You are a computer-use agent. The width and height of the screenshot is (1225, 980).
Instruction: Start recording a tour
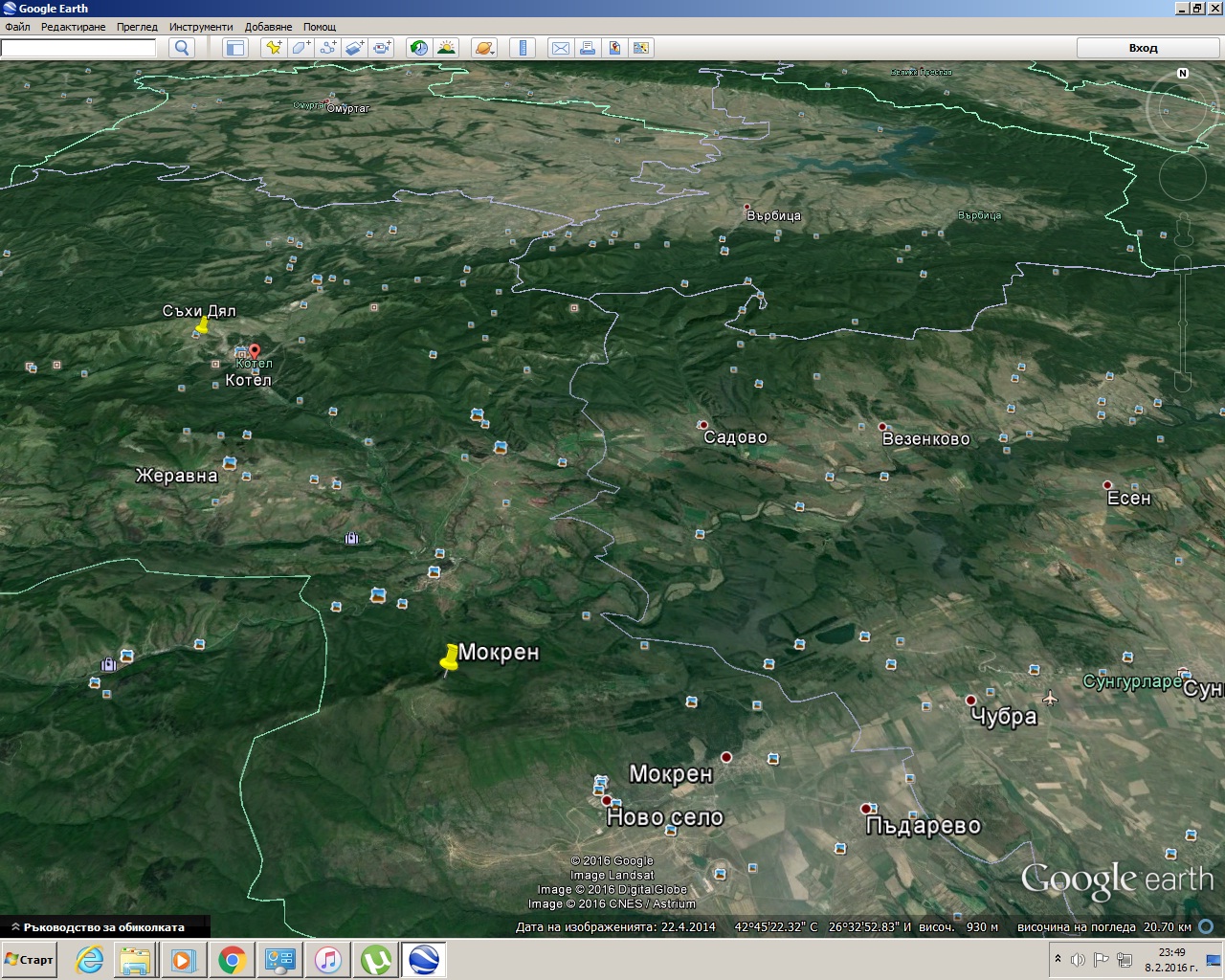(382, 48)
